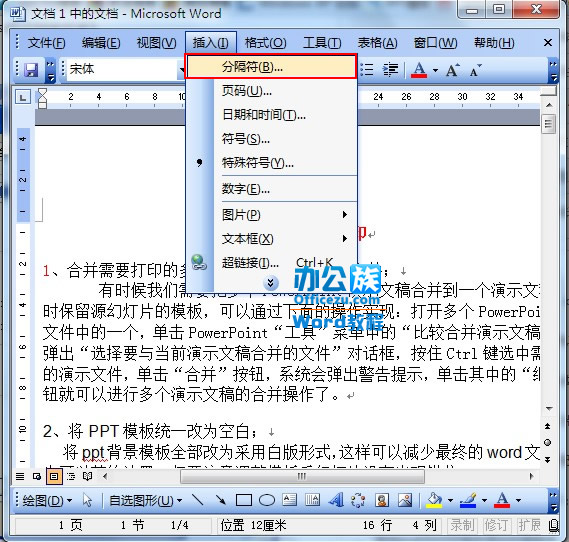Open the 自选图形 AutoShapes dropdown
569x542 pixels.
146,501
